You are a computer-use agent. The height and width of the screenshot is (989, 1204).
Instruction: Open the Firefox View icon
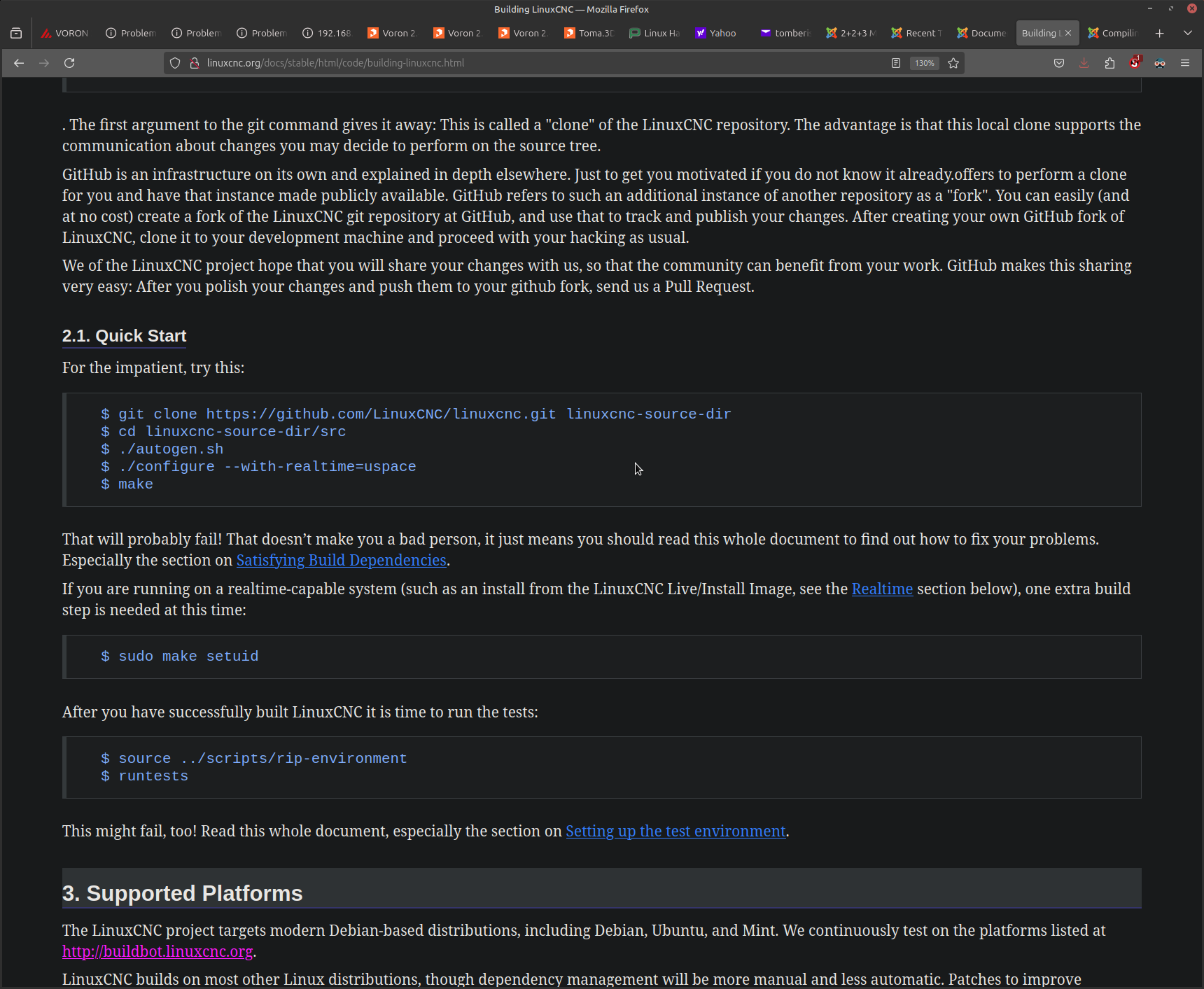coord(16,33)
